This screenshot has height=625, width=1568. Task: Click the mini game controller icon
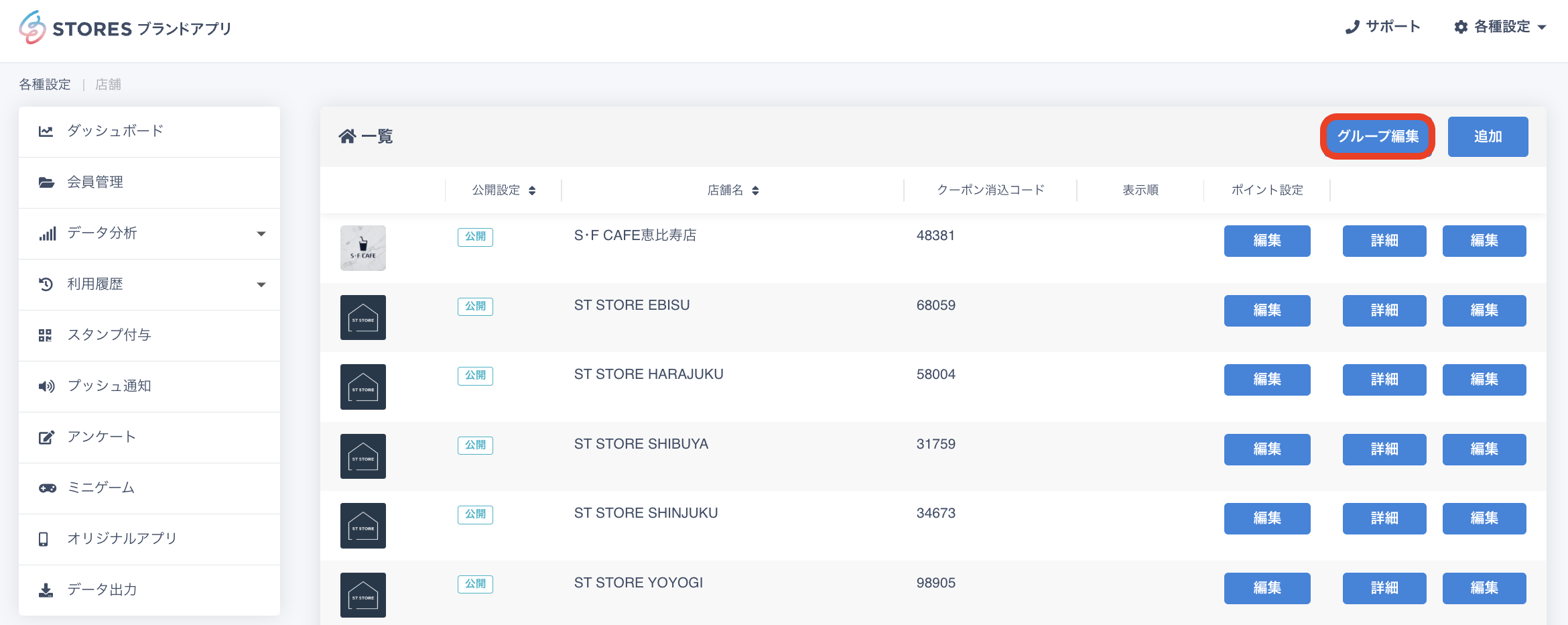click(x=47, y=488)
